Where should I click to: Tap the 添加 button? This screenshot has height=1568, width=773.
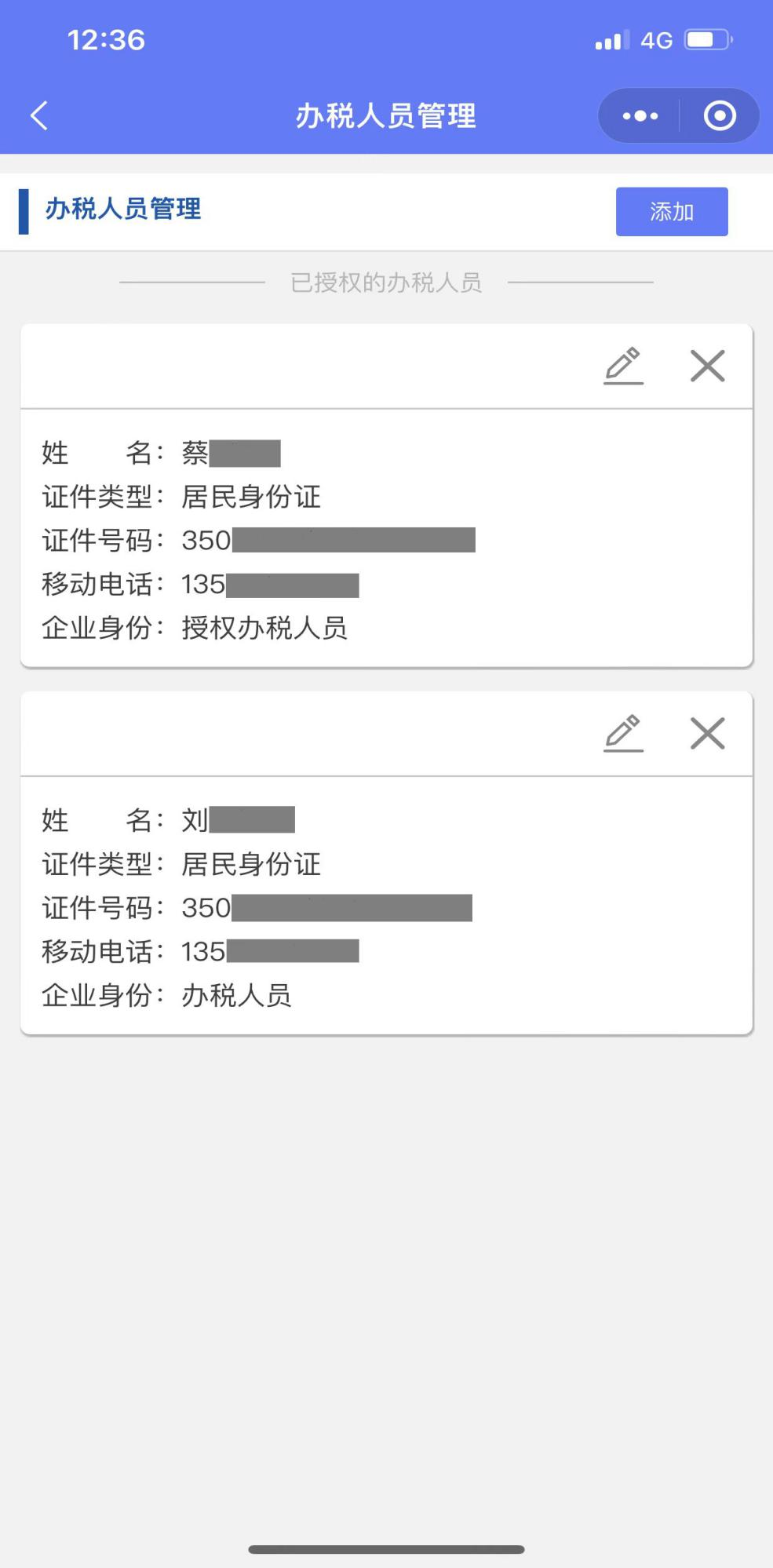[672, 211]
